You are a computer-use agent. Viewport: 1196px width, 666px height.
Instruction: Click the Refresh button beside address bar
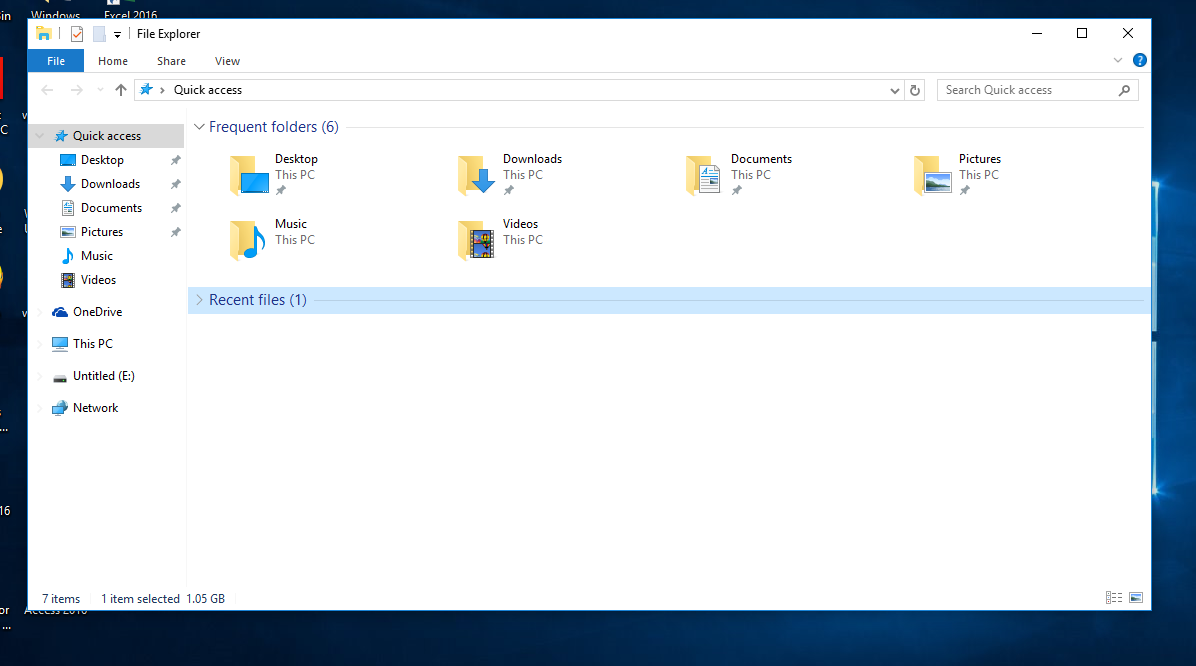pos(915,90)
